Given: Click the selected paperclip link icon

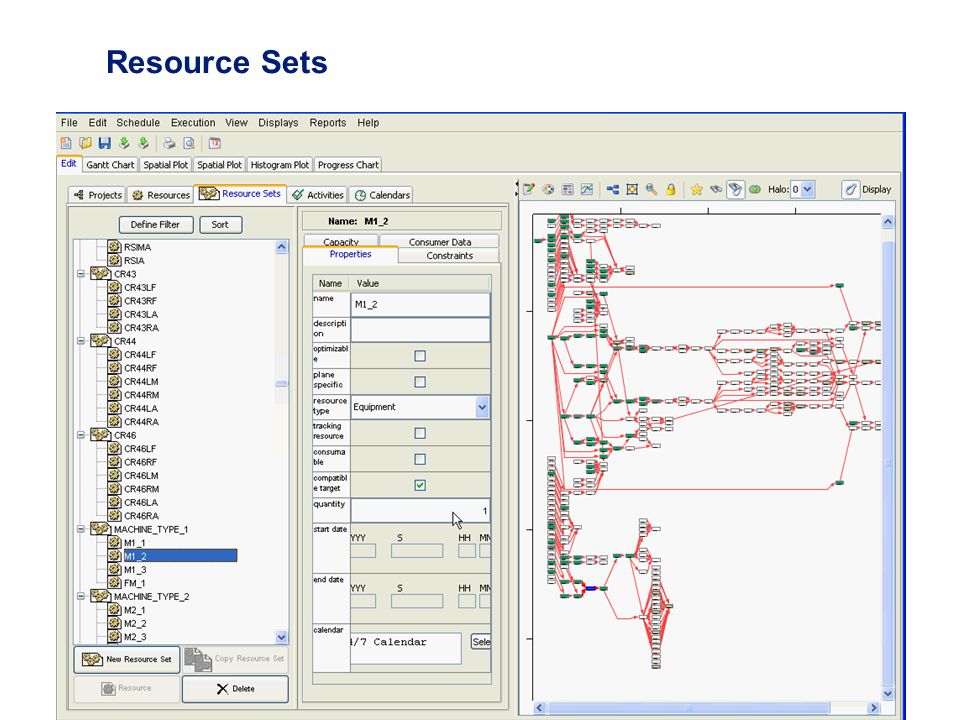Looking at the screenshot, I should [x=735, y=189].
